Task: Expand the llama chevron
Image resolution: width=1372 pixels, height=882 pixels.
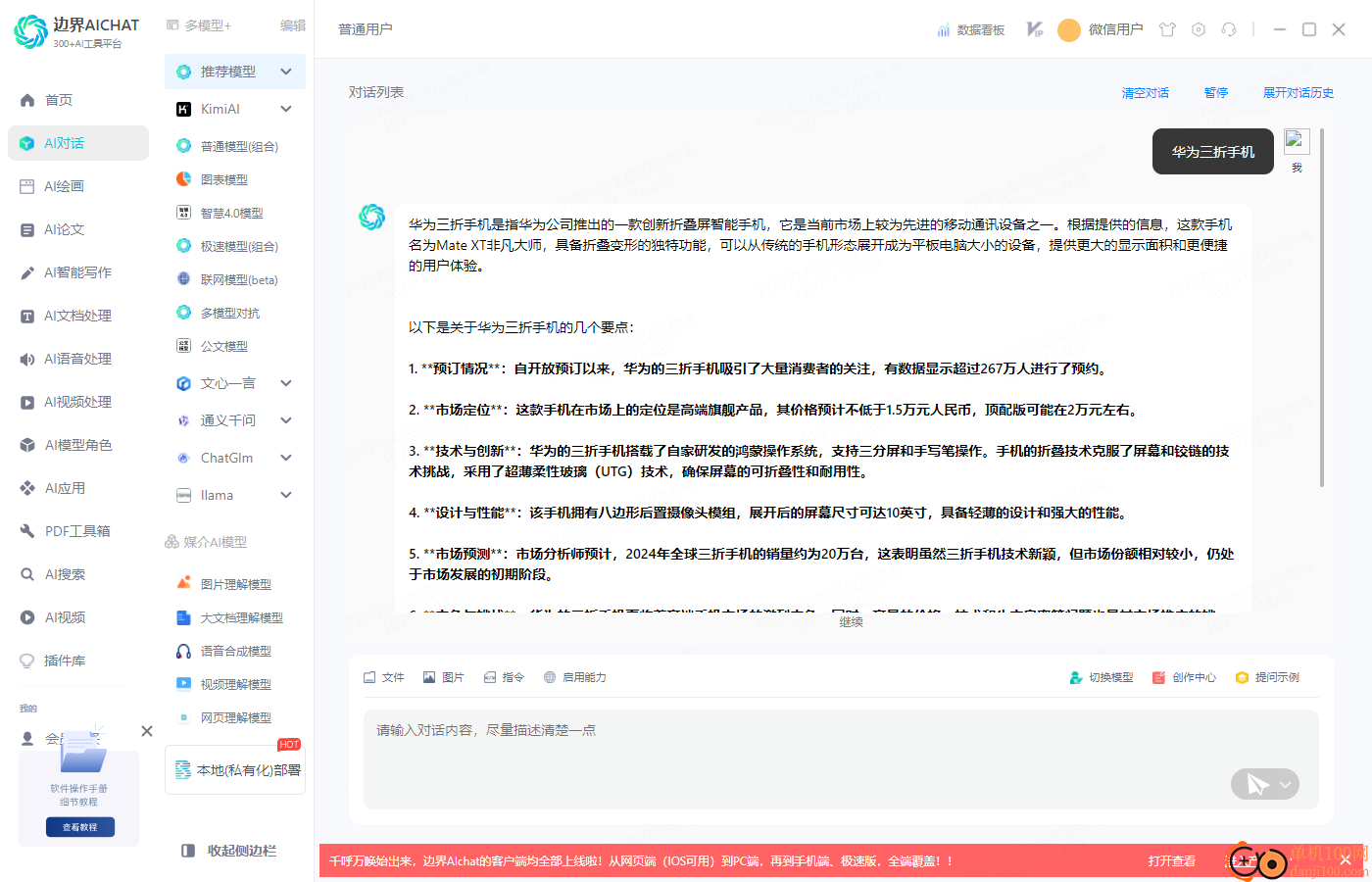Action: click(x=286, y=495)
